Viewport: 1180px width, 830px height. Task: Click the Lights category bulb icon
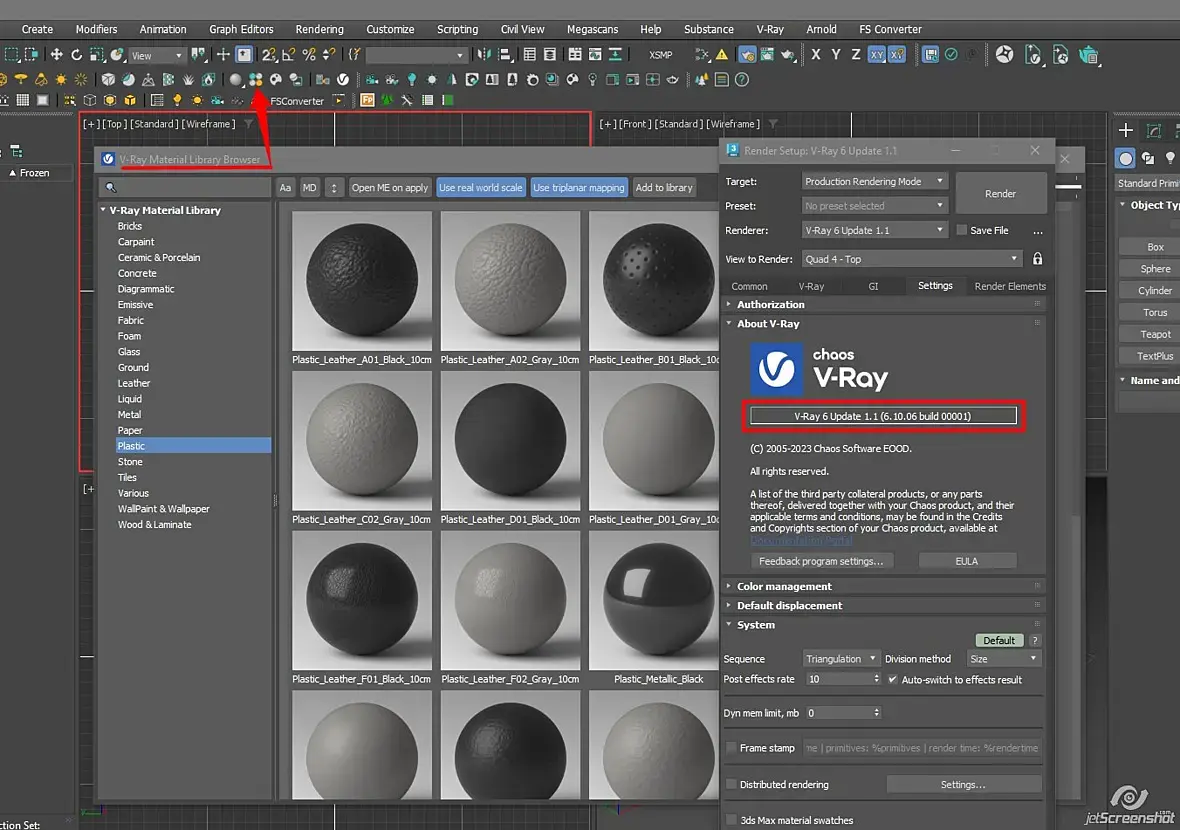(1169, 158)
